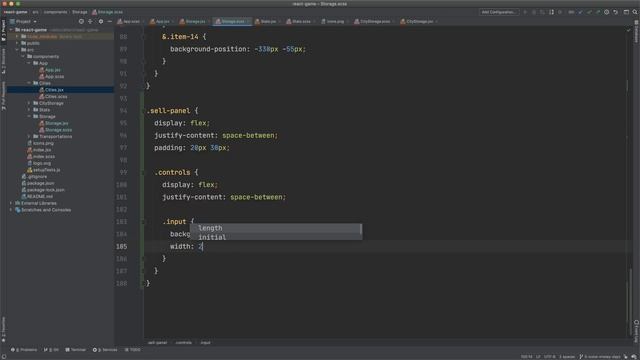The width and height of the screenshot is (640, 360).
Task: Click 'input' breadcrumb under the editor
Action: 205,342
